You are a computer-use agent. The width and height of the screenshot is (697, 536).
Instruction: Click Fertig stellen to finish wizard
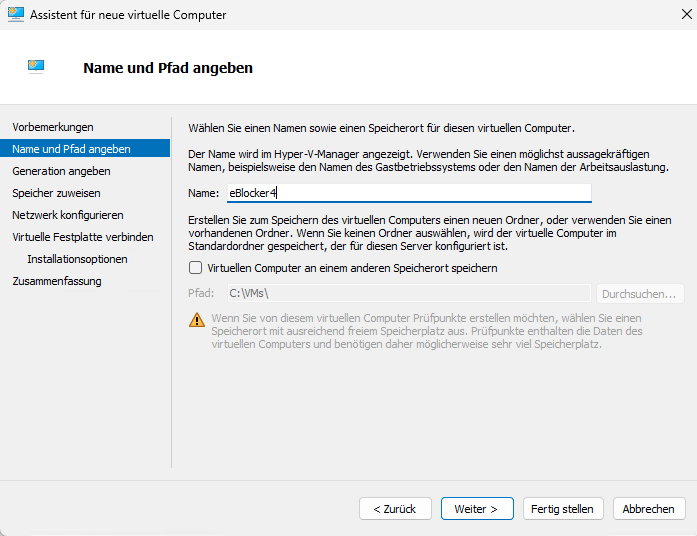click(564, 509)
